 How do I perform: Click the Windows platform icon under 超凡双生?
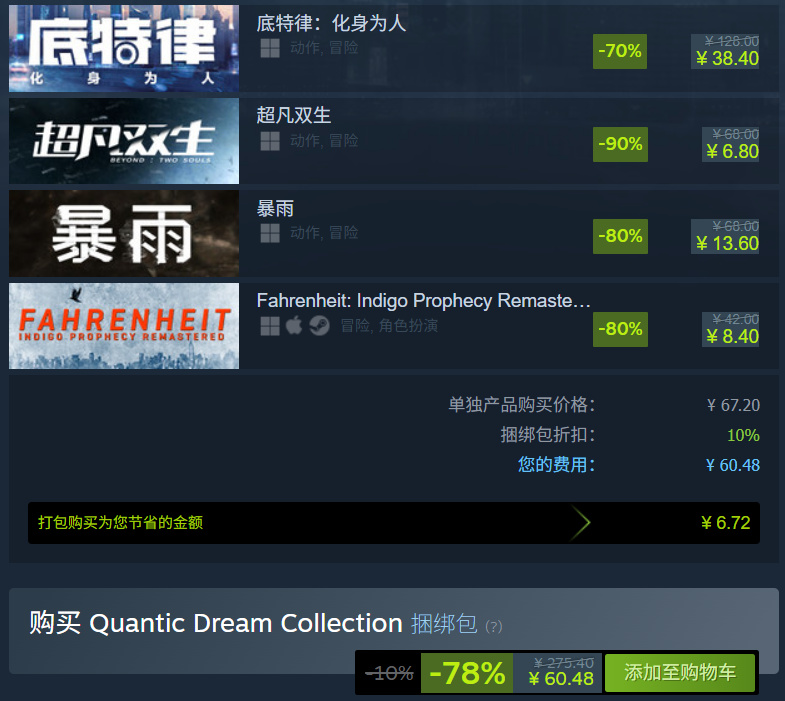[270, 141]
